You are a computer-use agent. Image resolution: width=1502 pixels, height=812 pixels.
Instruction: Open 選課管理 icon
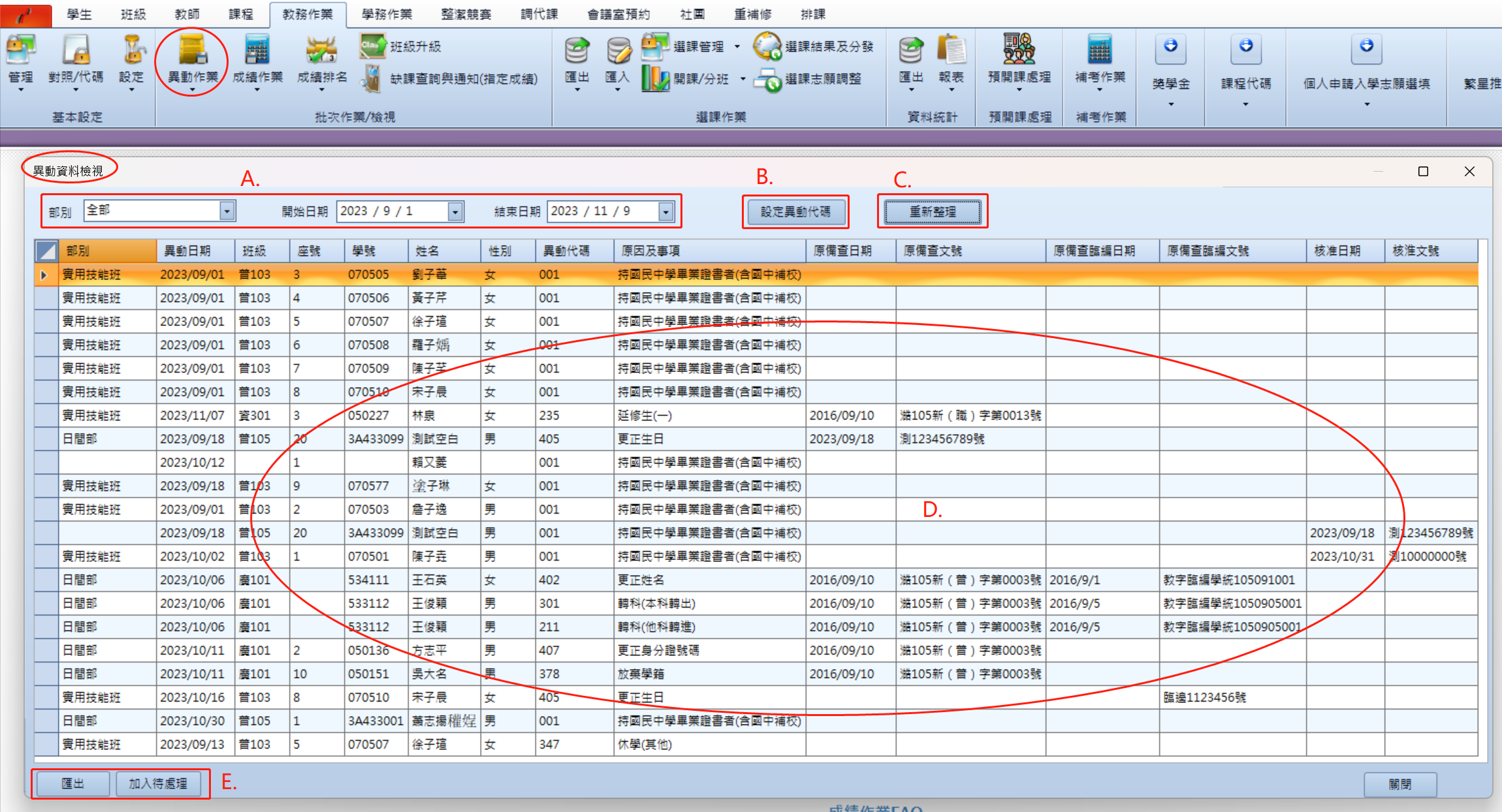coord(655,46)
